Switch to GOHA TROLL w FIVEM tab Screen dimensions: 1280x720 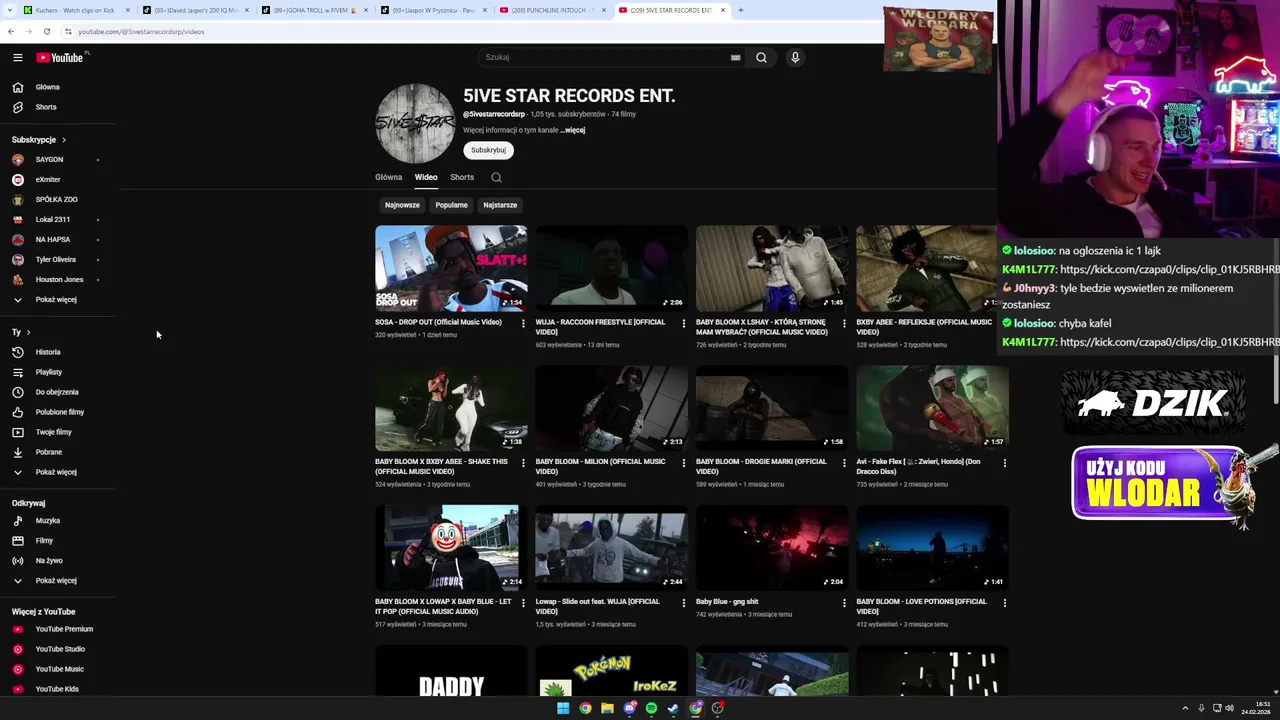click(313, 10)
